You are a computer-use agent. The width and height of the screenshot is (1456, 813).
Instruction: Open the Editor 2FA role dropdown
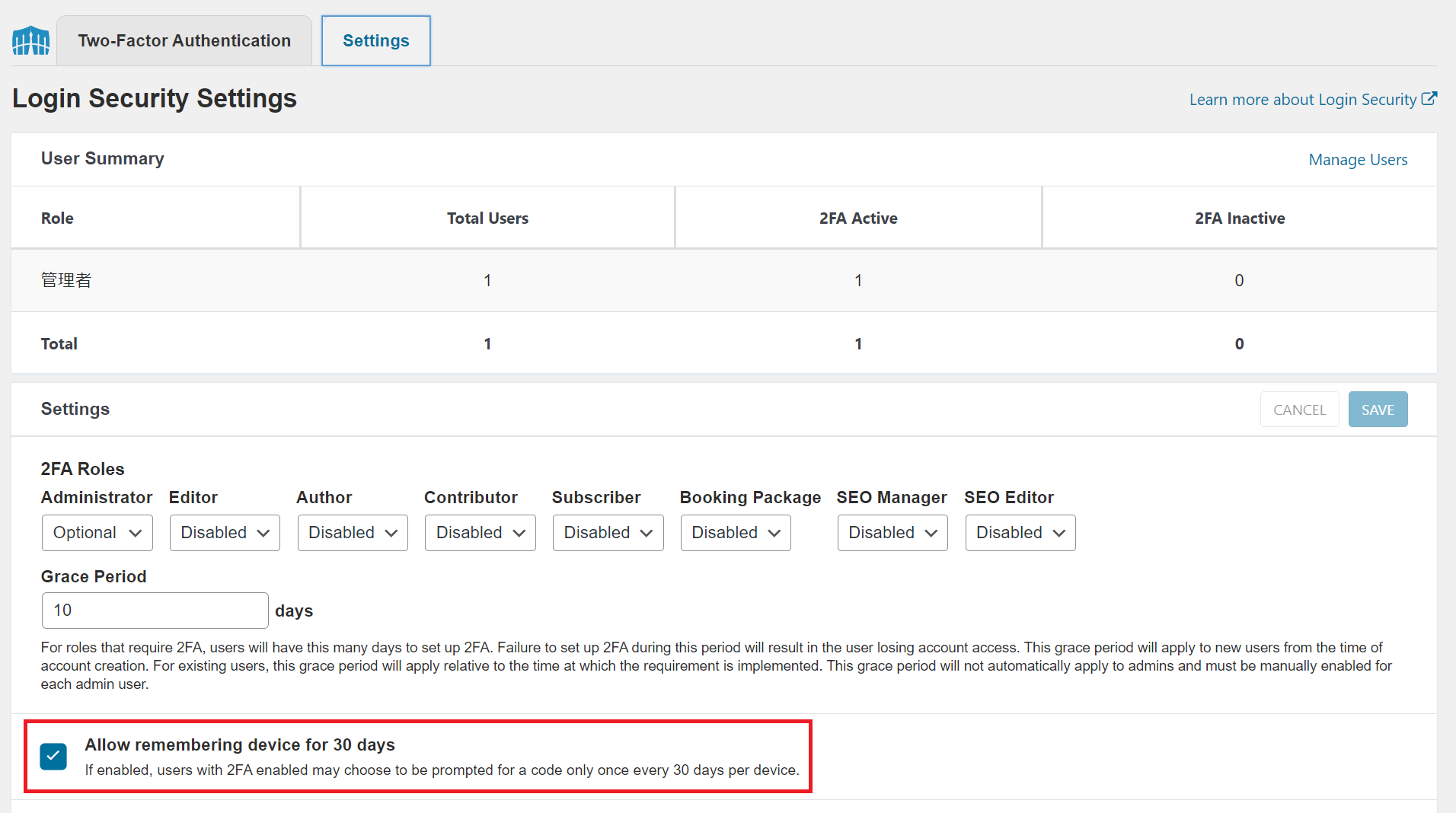coord(225,533)
